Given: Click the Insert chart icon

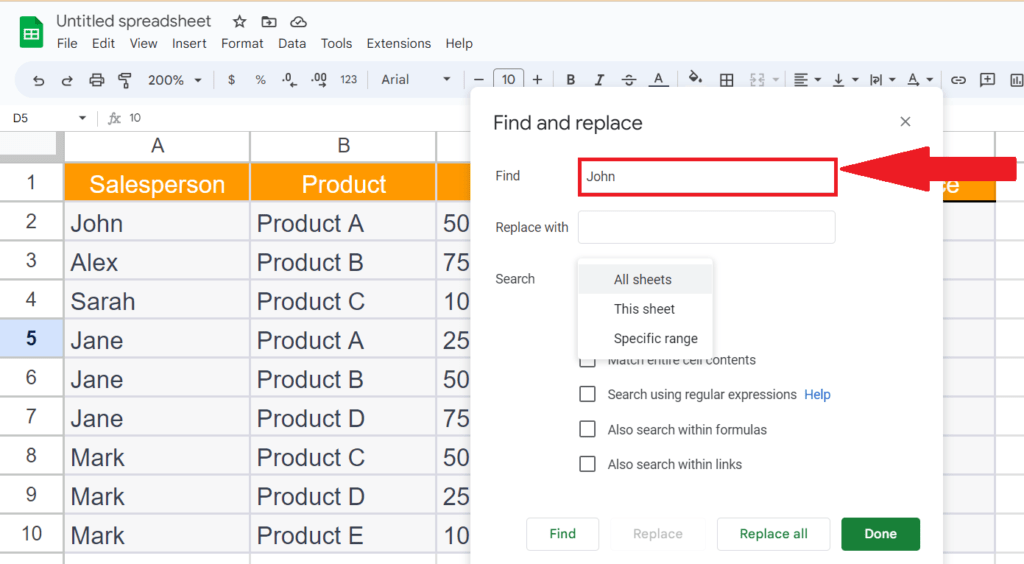Looking at the screenshot, I should pyautogui.click(x=1016, y=80).
